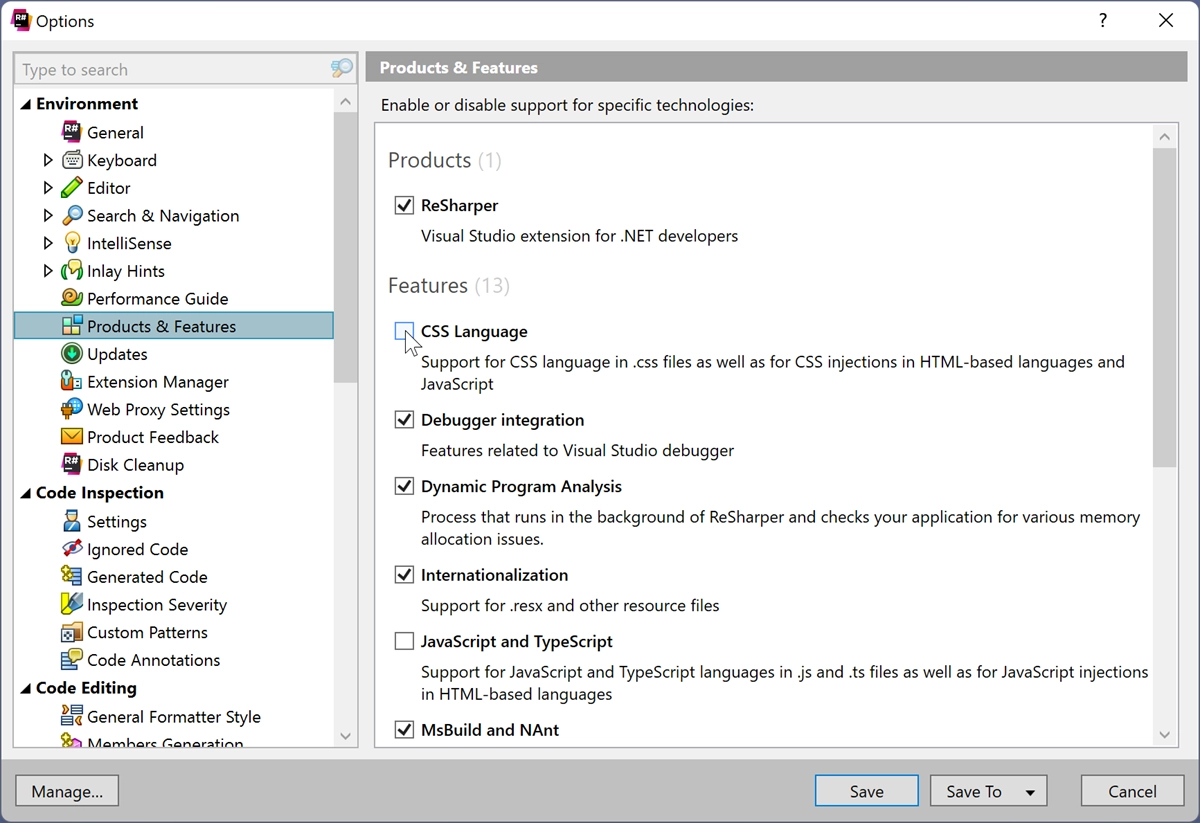The width and height of the screenshot is (1200, 823).
Task: Collapse the Environment section
Action: coord(26,105)
